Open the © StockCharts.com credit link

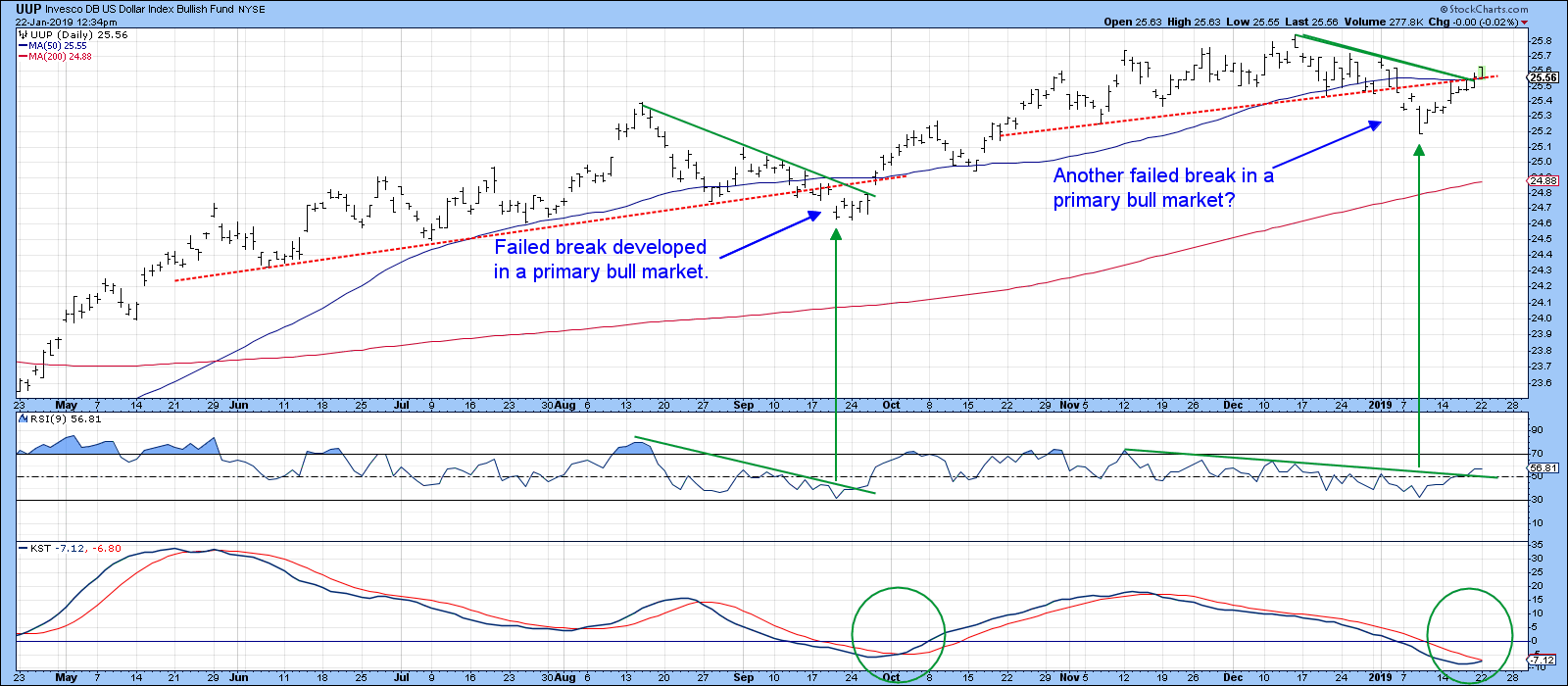[1482, 10]
